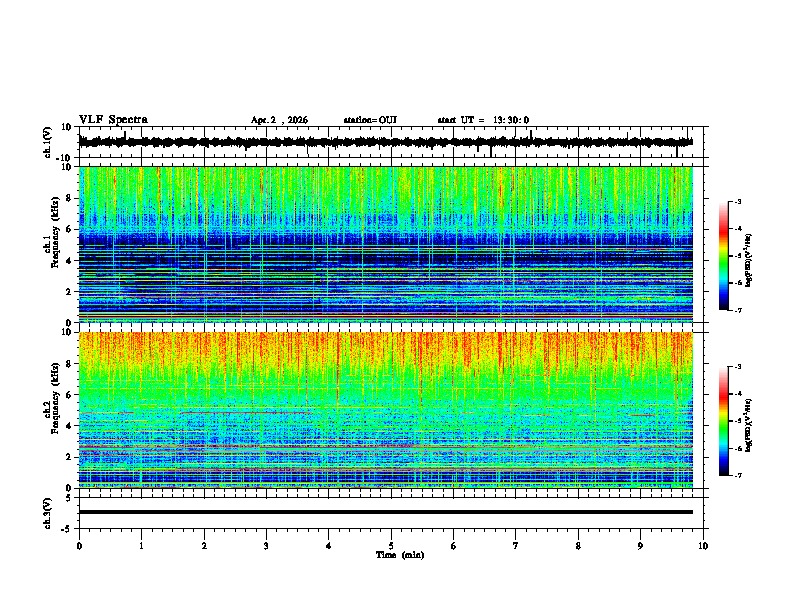This screenshot has width=792, height=612.
Task: Click the "5" tick on the ch.3(V) axis
Action: (x=69, y=497)
